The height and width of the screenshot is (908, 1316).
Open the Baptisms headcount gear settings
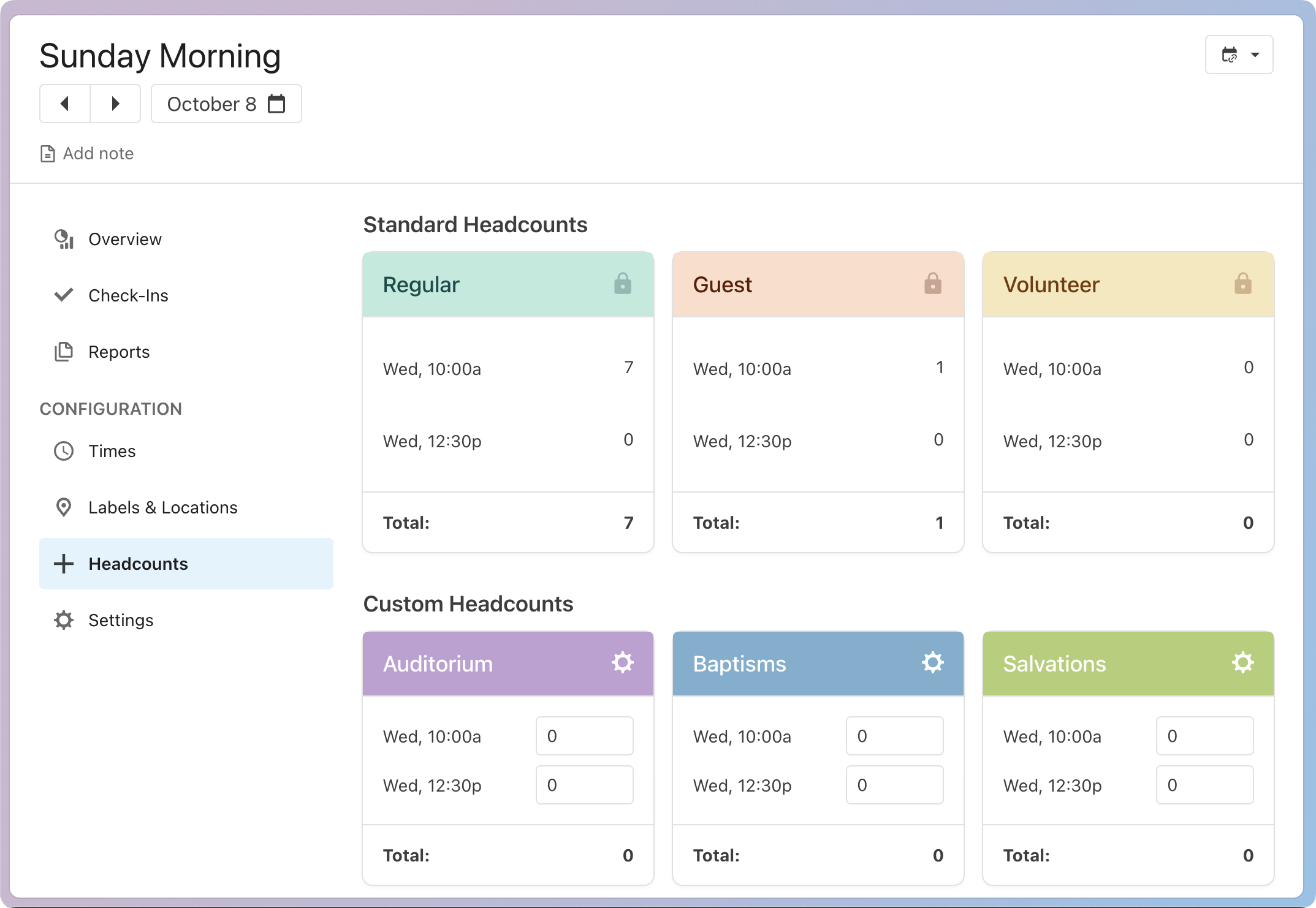click(x=932, y=663)
